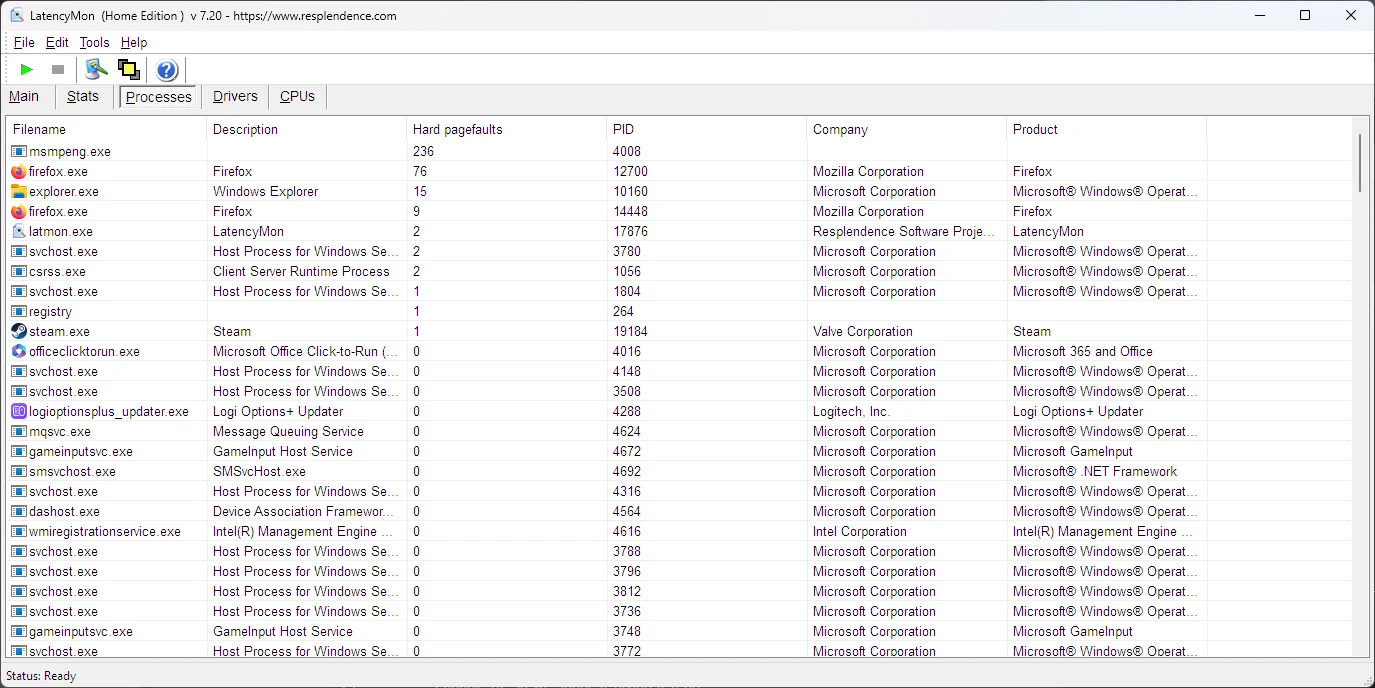Viewport: 1375px width, 688px height.
Task: Click the Logitech, Inc. company cell
Action: pos(851,412)
